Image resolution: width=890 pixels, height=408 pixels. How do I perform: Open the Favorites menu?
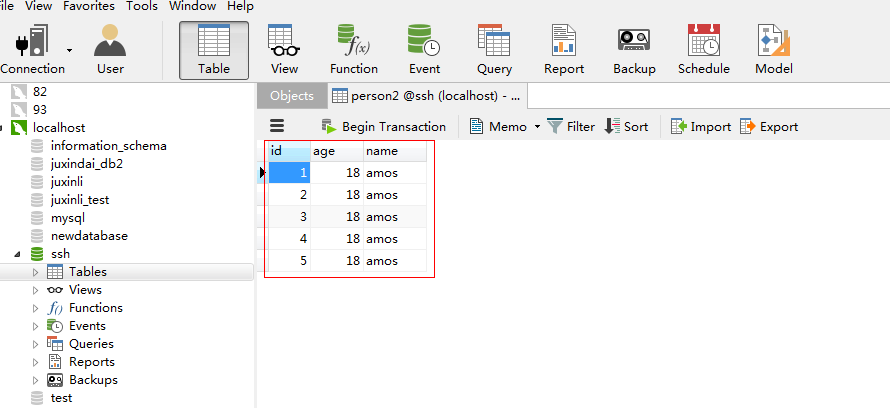(x=89, y=6)
